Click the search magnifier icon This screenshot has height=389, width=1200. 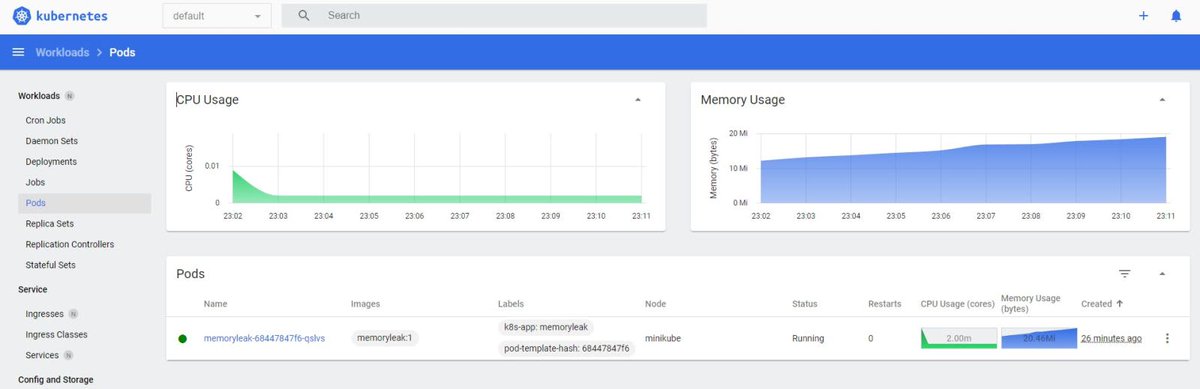pos(304,16)
